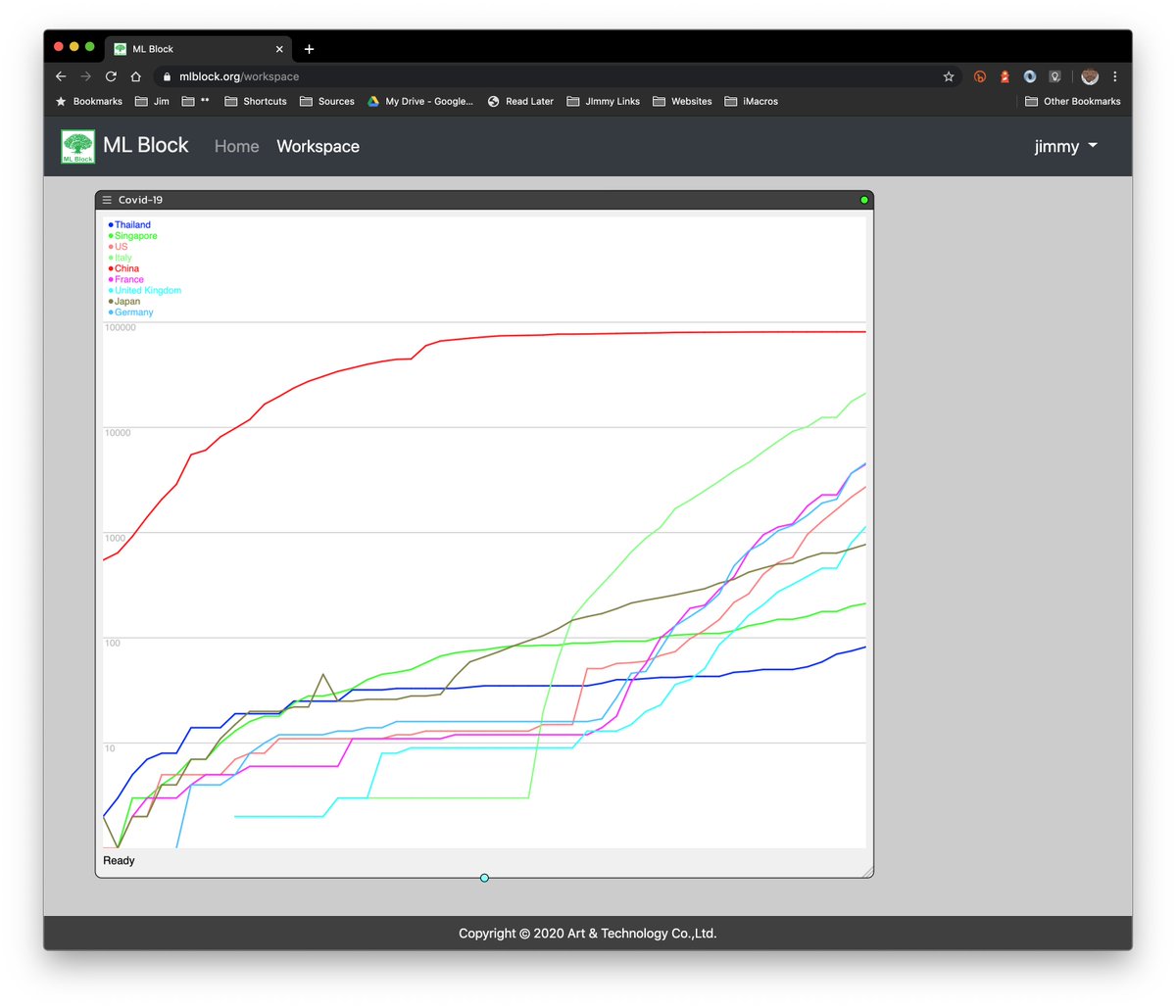
Task: Click the grey lightbulb extension icon
Action: (x=1055, y=76)
